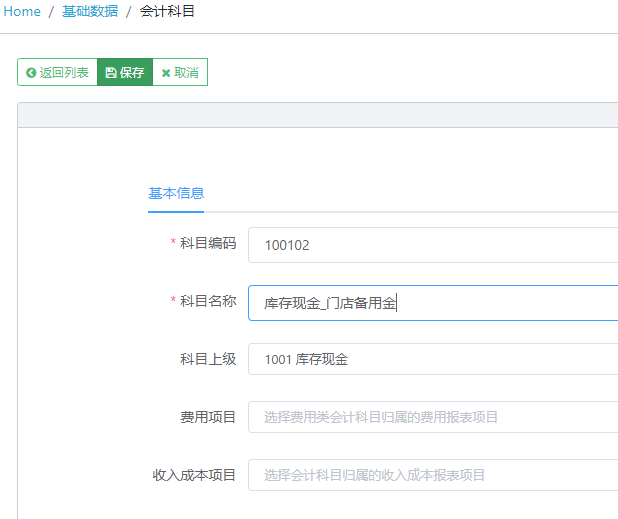This screenshot has width=618, height=519.
Task: Expand the 收入成本项目 selection dropdown
Action: coord(433,475)
